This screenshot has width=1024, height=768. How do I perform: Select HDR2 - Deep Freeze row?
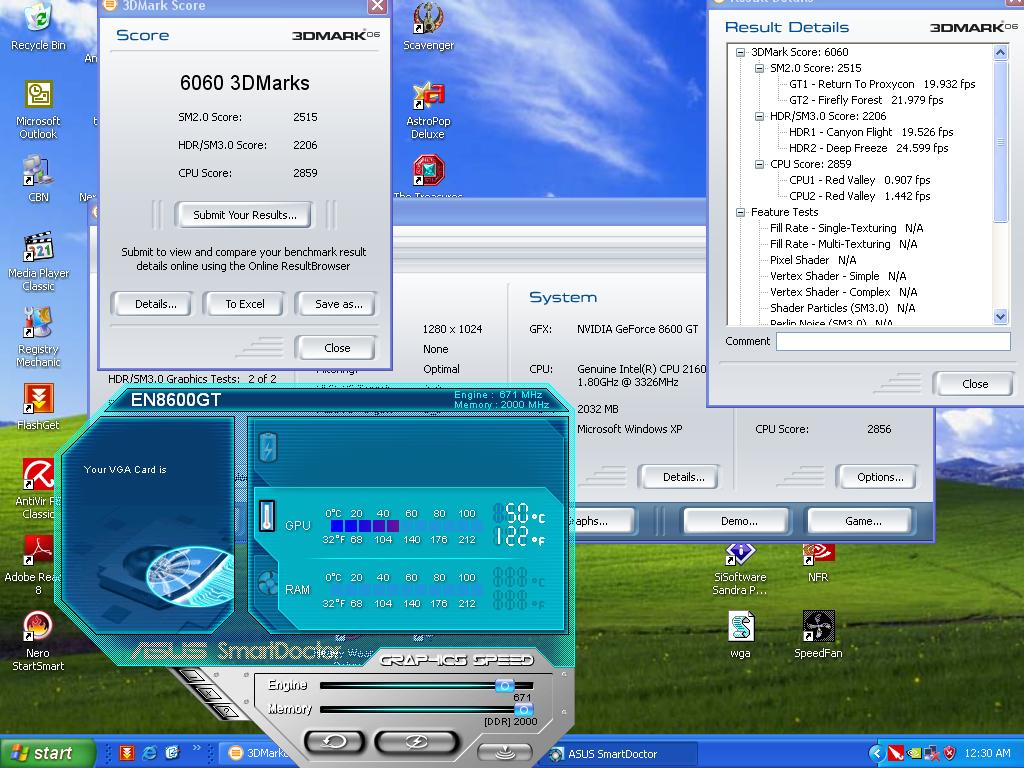[x=869, y=148]
